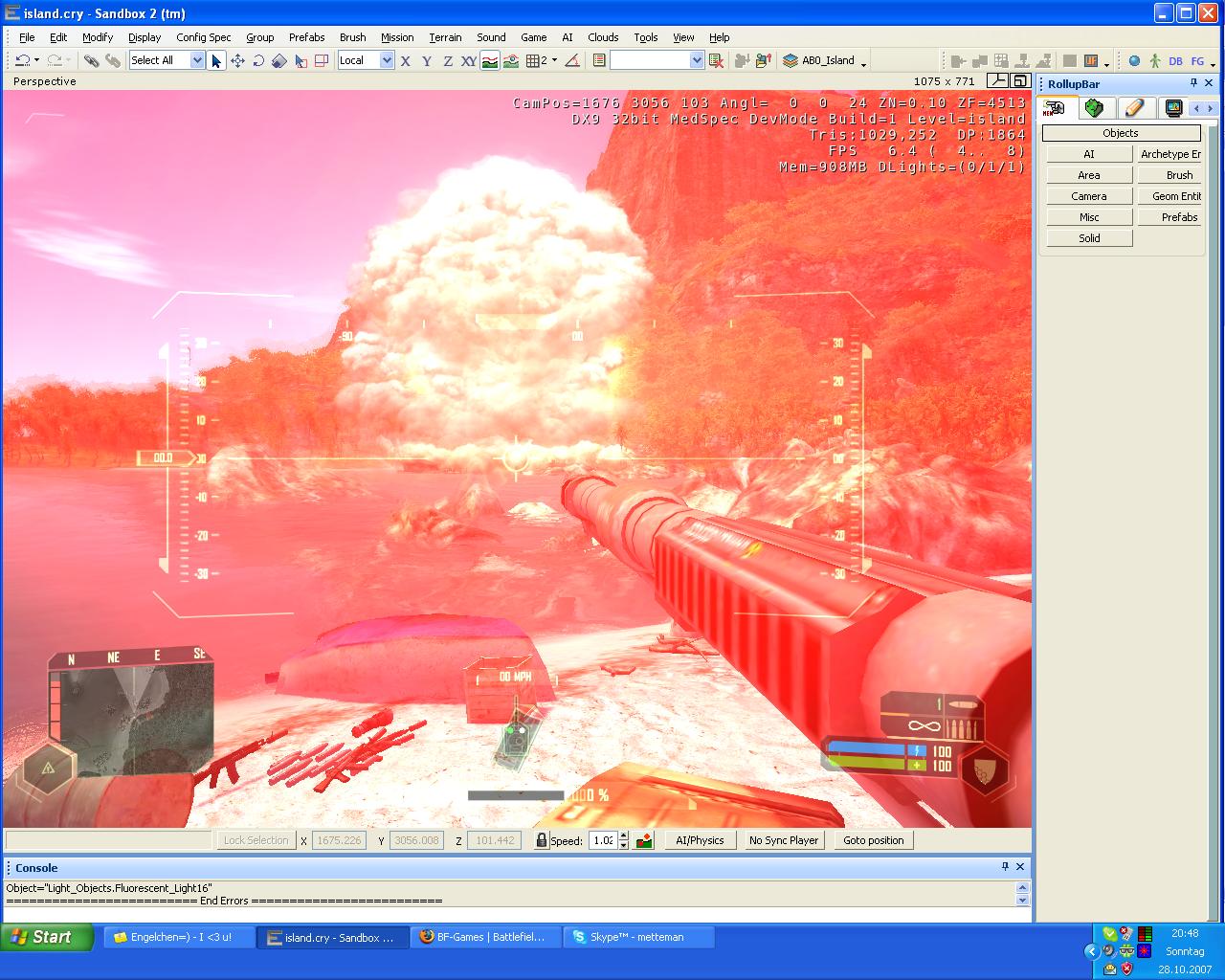The height and width of the screenshot is (980, 1225).
Task: Switch to RollupBar display monitor tab
Action: click(1173, 108)
